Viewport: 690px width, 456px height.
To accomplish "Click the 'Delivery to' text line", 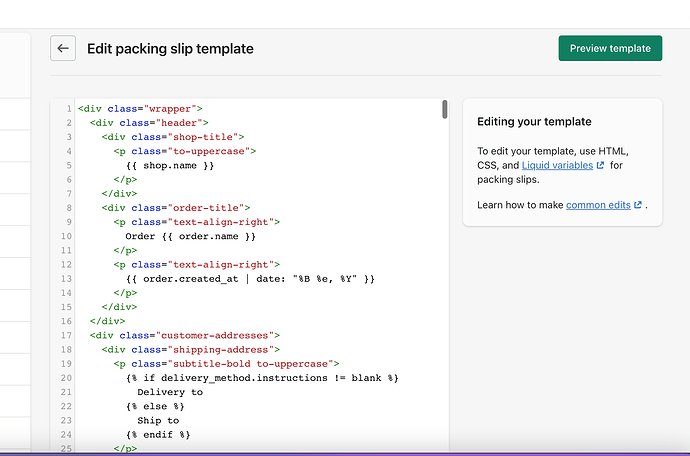I will pyautogui.click(x=170, y=392).
